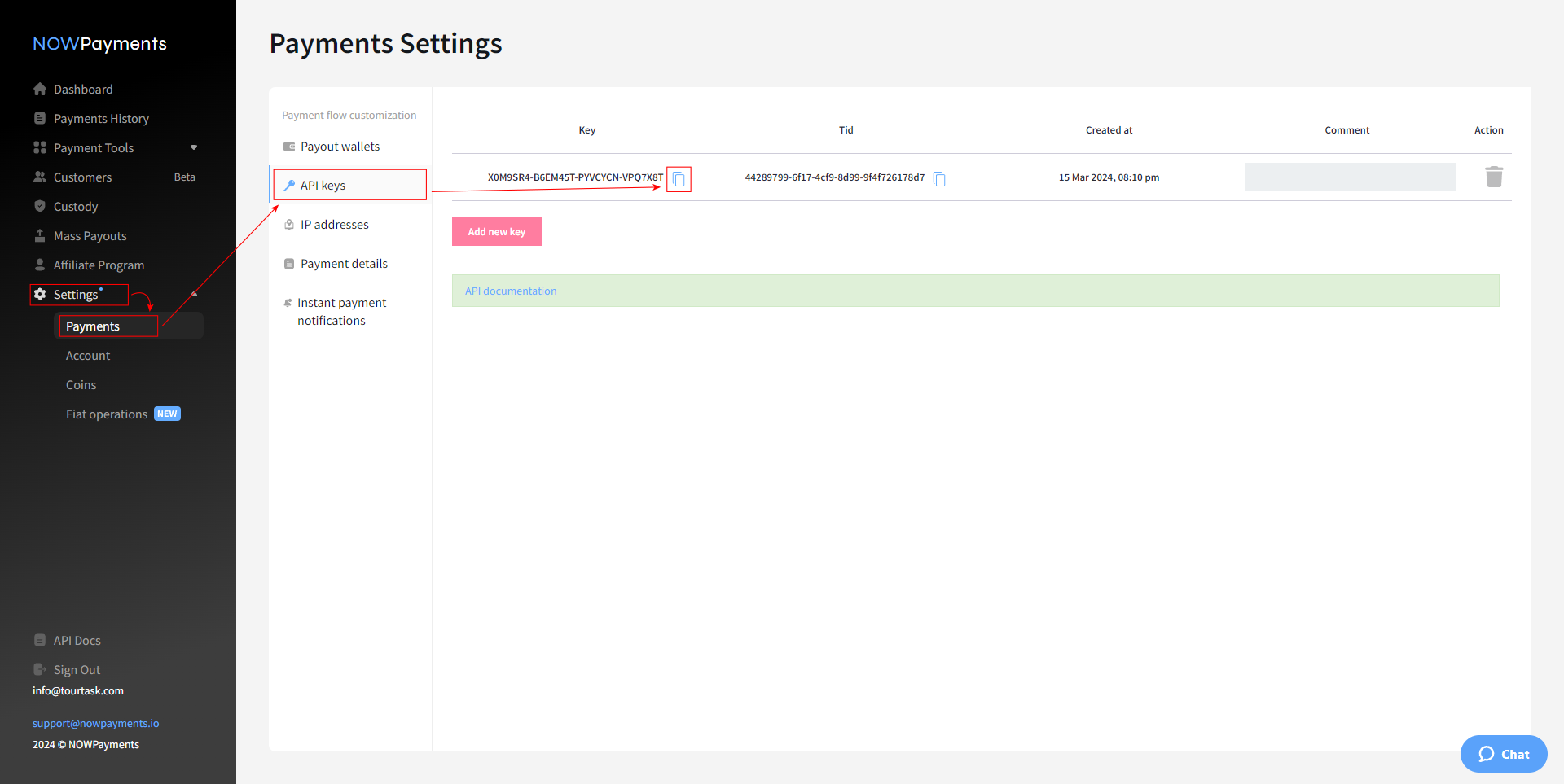Switch to the Payout wallets tab

340,147
